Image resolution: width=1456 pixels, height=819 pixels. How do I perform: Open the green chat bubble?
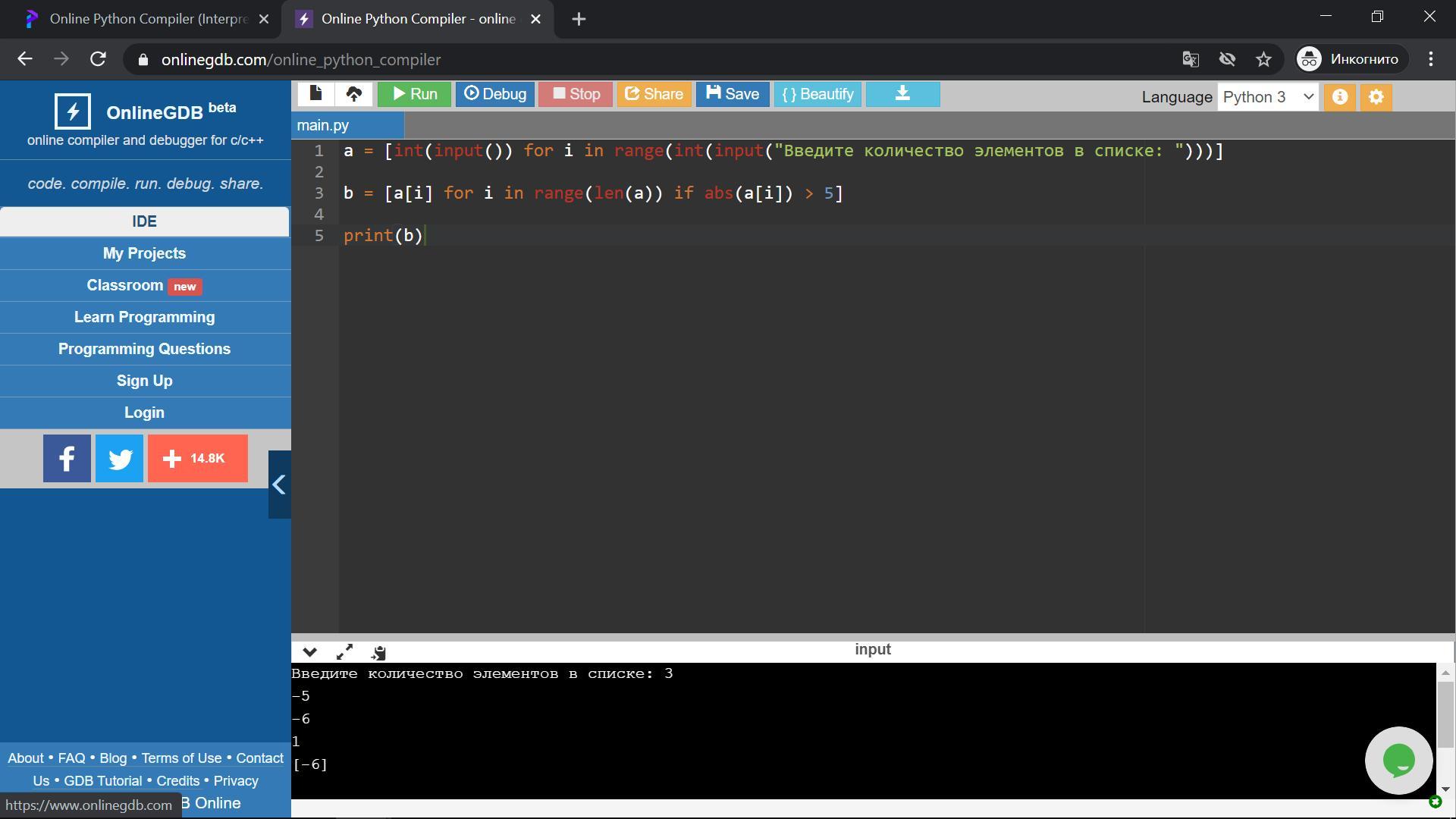(1398, 761)
